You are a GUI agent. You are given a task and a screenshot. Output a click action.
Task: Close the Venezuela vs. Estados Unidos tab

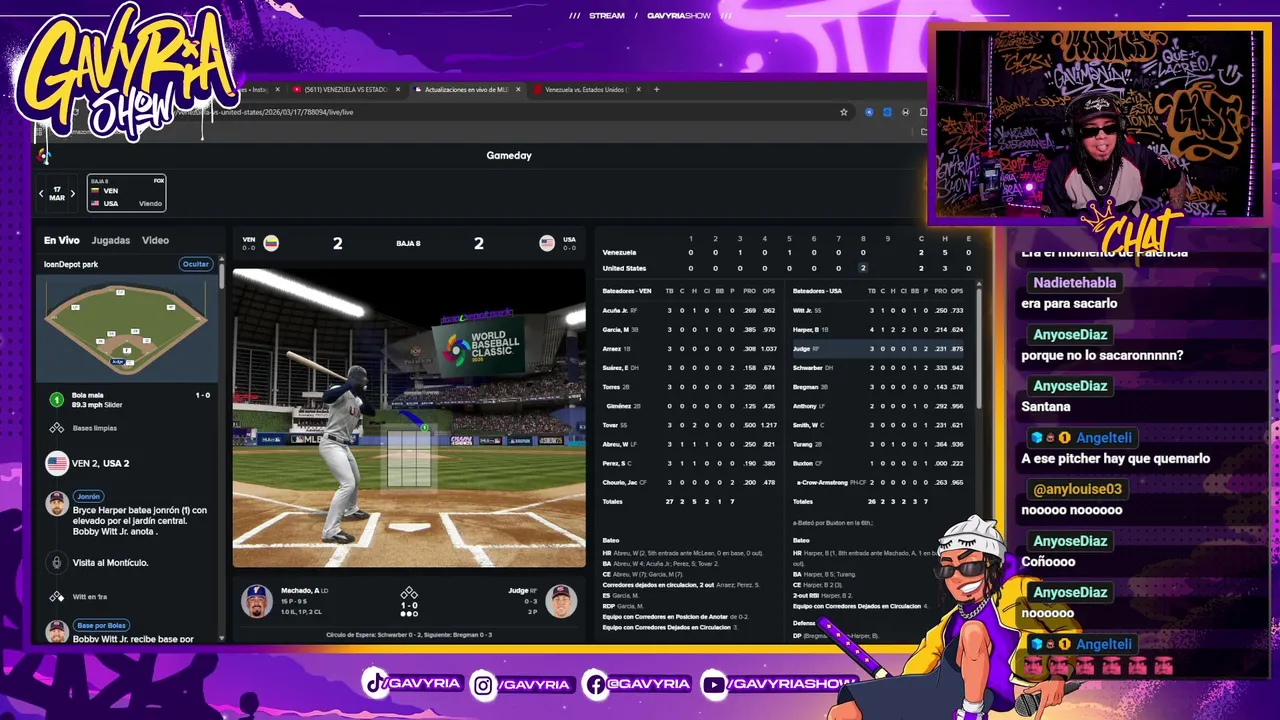[637, 89]
